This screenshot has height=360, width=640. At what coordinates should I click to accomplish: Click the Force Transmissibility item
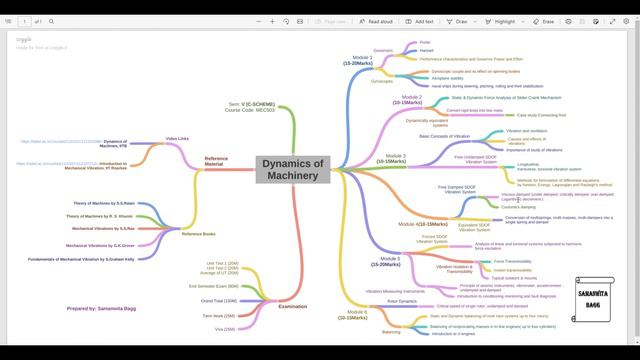click(x=513, y=261)
